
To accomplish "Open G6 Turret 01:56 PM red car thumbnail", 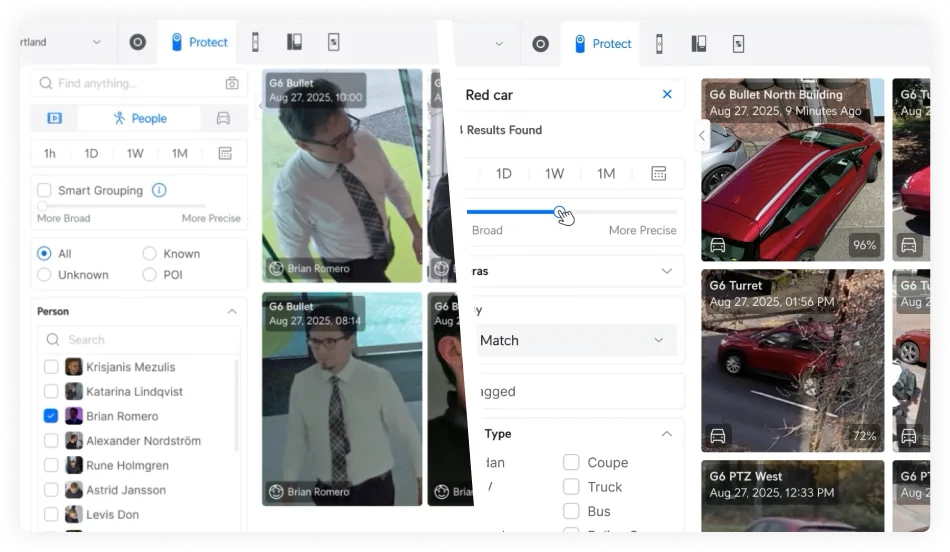I will coord(792,361).
